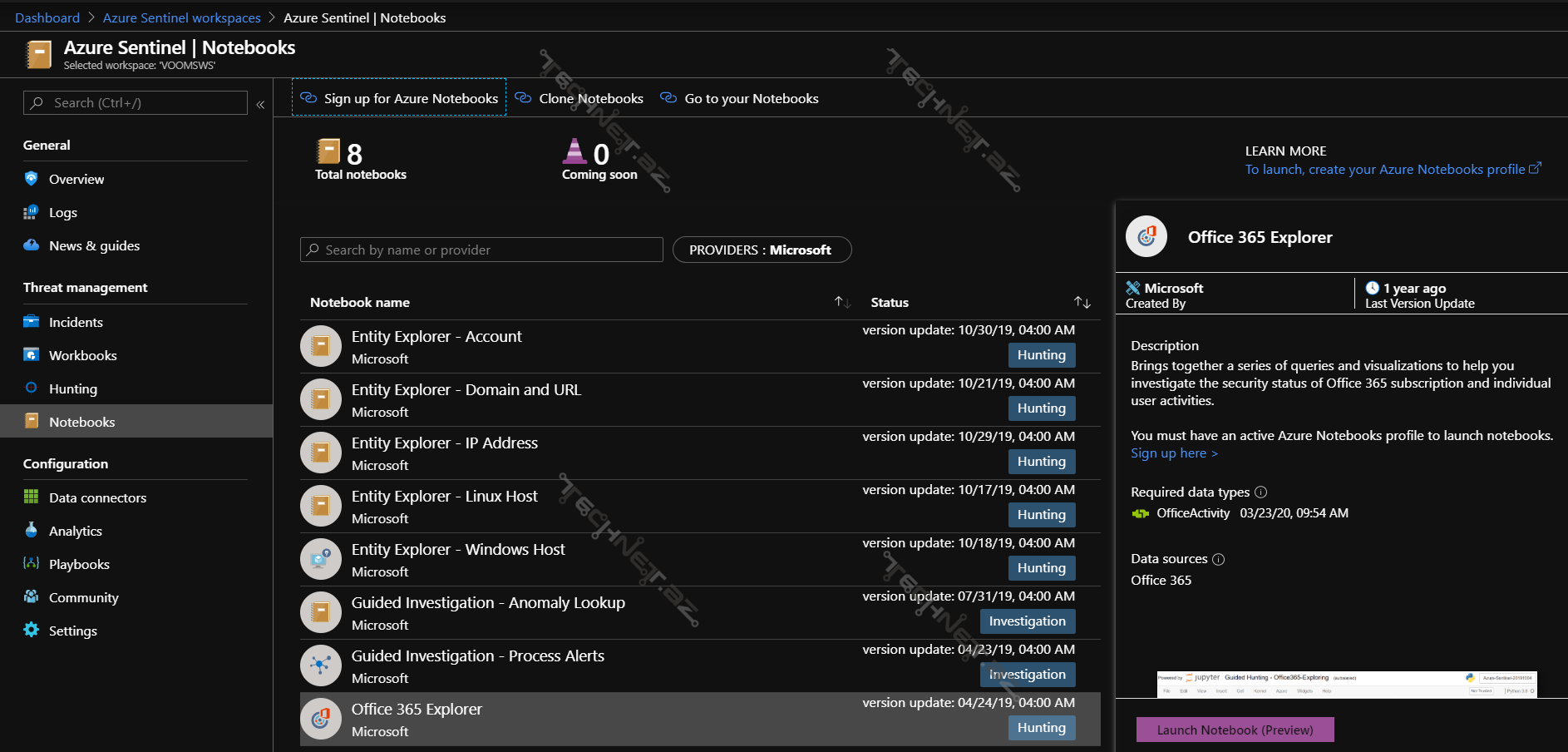Click Clone Notebooks in the toolbar
The image size is (1568, 752).
[x=579, y=98]
